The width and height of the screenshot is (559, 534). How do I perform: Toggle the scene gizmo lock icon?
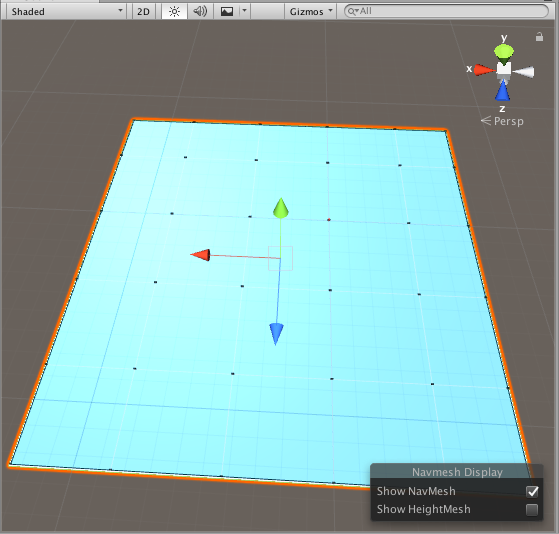(x=539, y=37)
